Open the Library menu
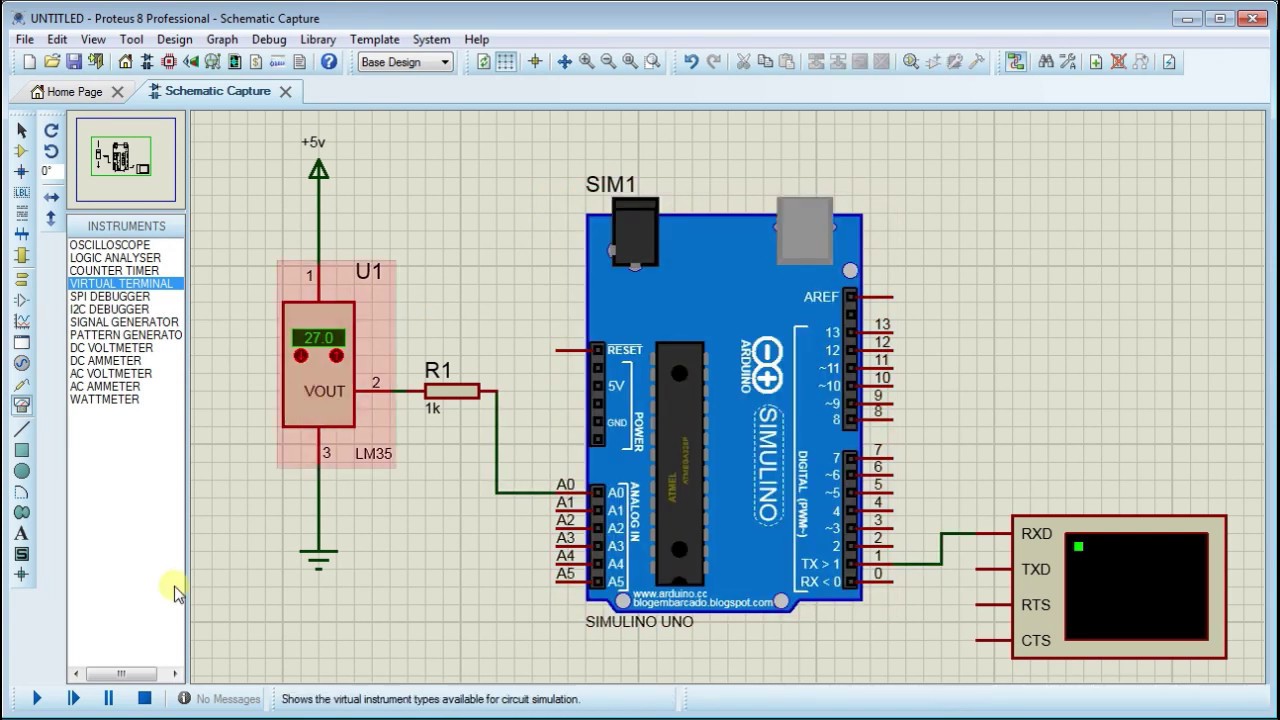This screenshot has width=1280, height=720. 318,39
